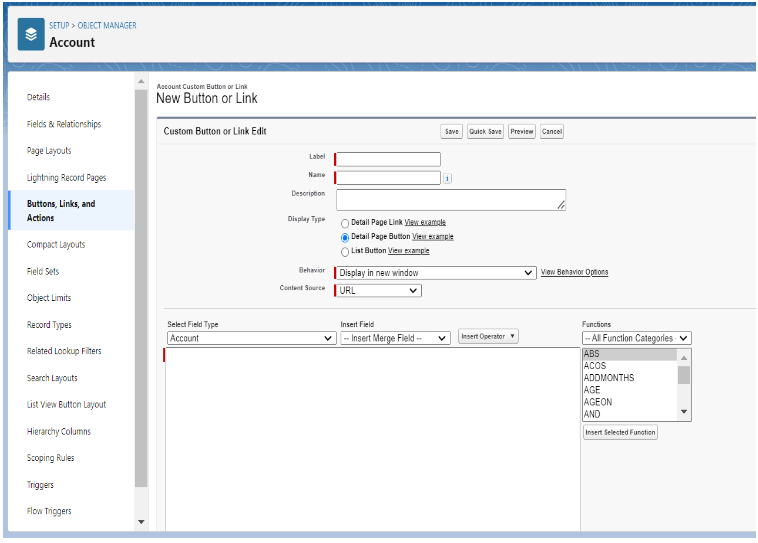The height and width of the screenshot is (543, 758).
Task: Open Lightning Record Pages
Action: (x=66, y=177)
